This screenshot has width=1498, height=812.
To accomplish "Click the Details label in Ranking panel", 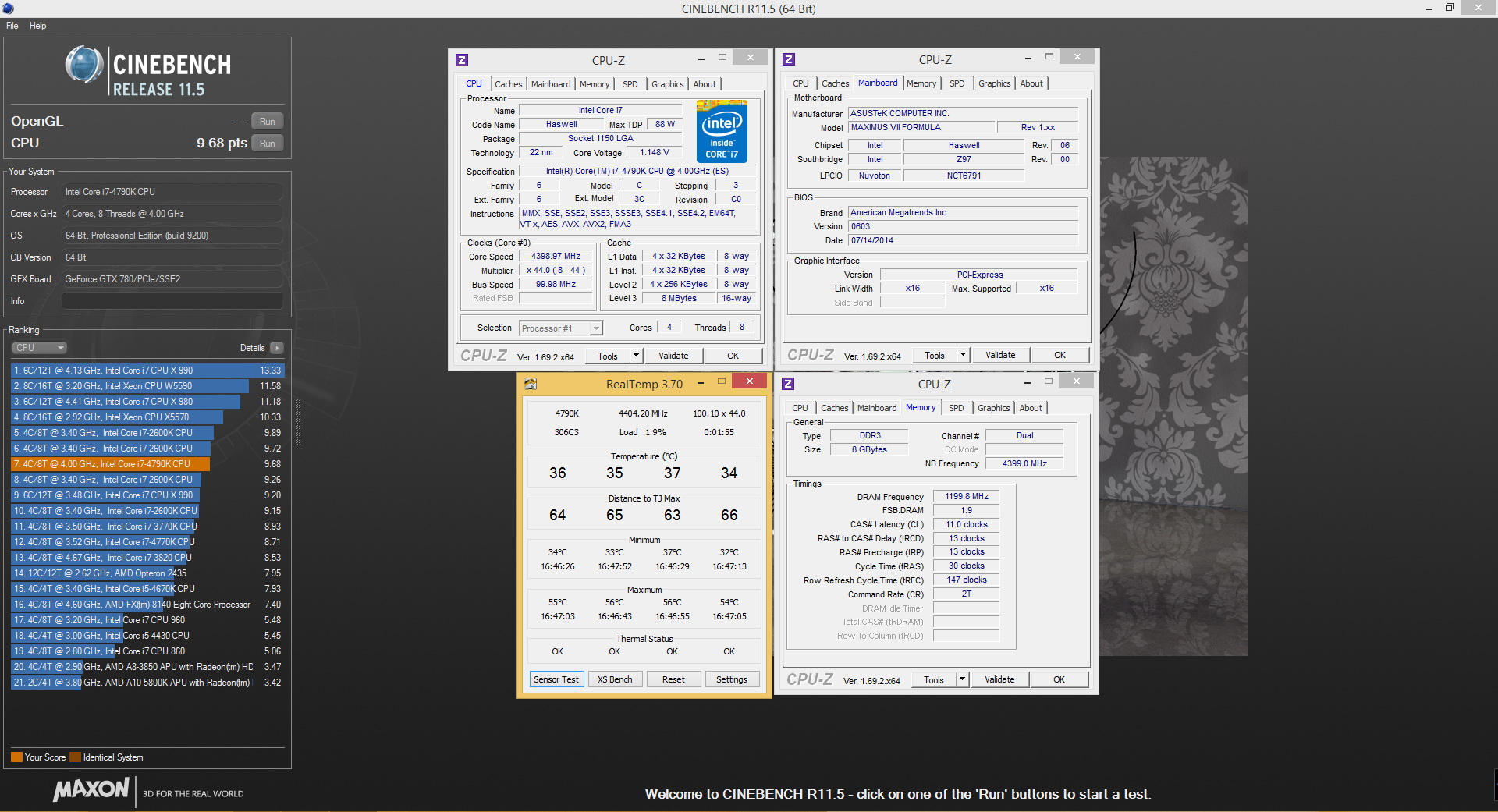I will coord(252,348).
